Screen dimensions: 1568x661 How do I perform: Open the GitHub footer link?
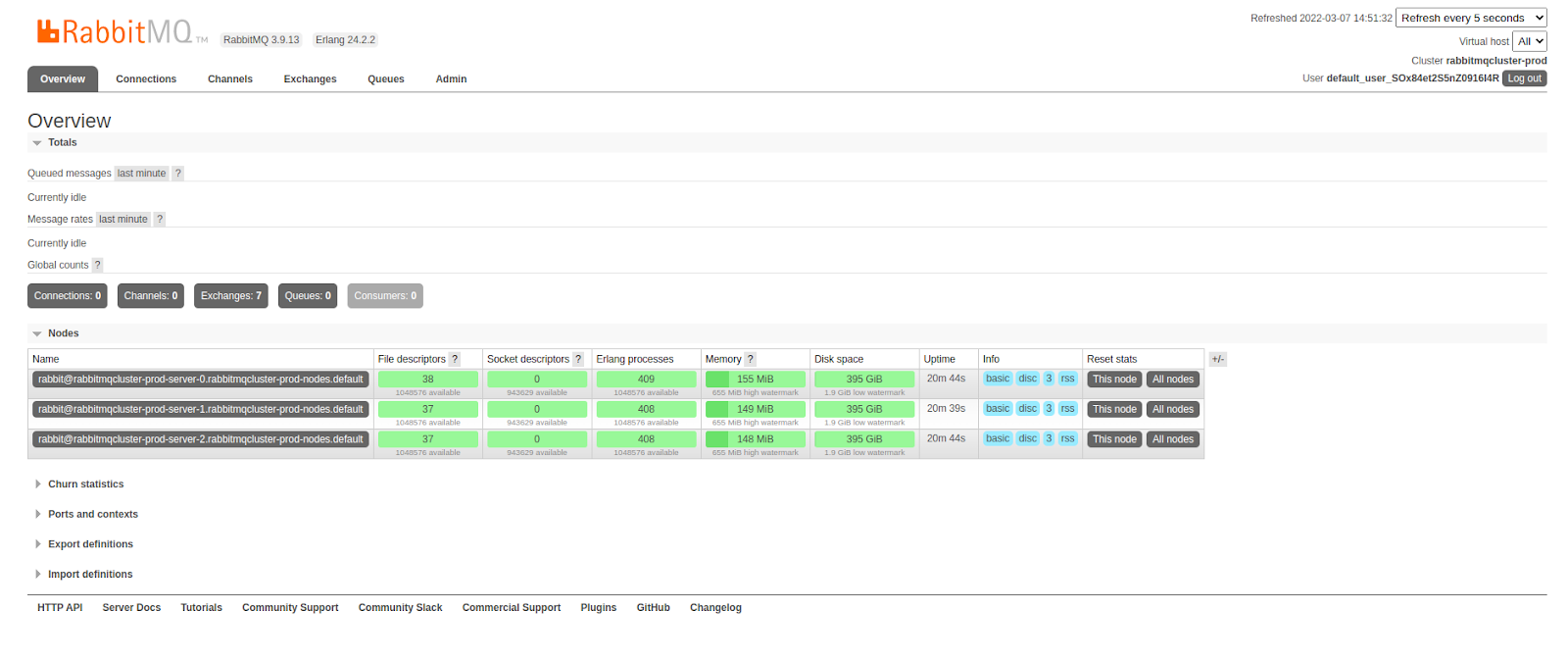(654, 608)
